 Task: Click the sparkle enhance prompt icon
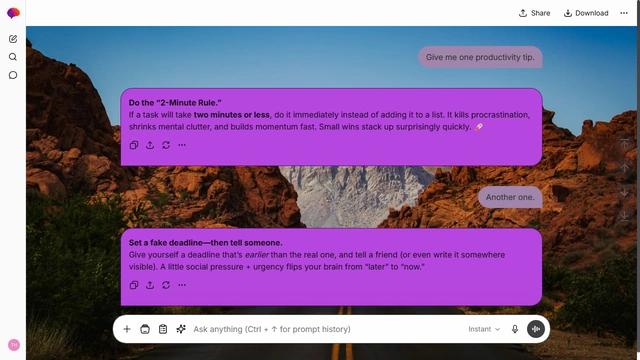(x=181, y=329)
